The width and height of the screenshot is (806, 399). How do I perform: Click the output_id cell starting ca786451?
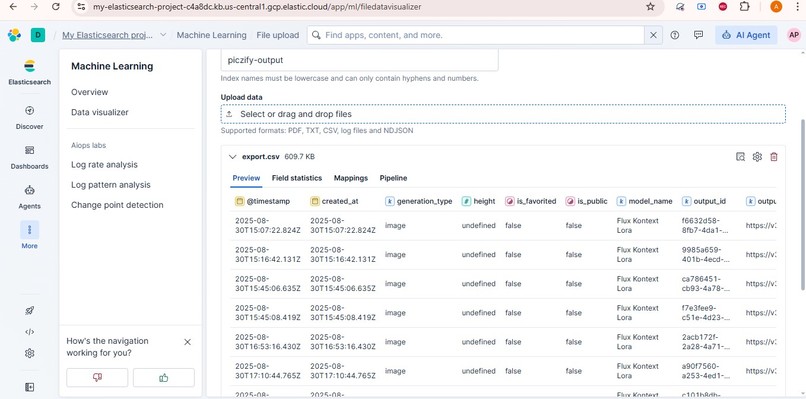point(705,284)
